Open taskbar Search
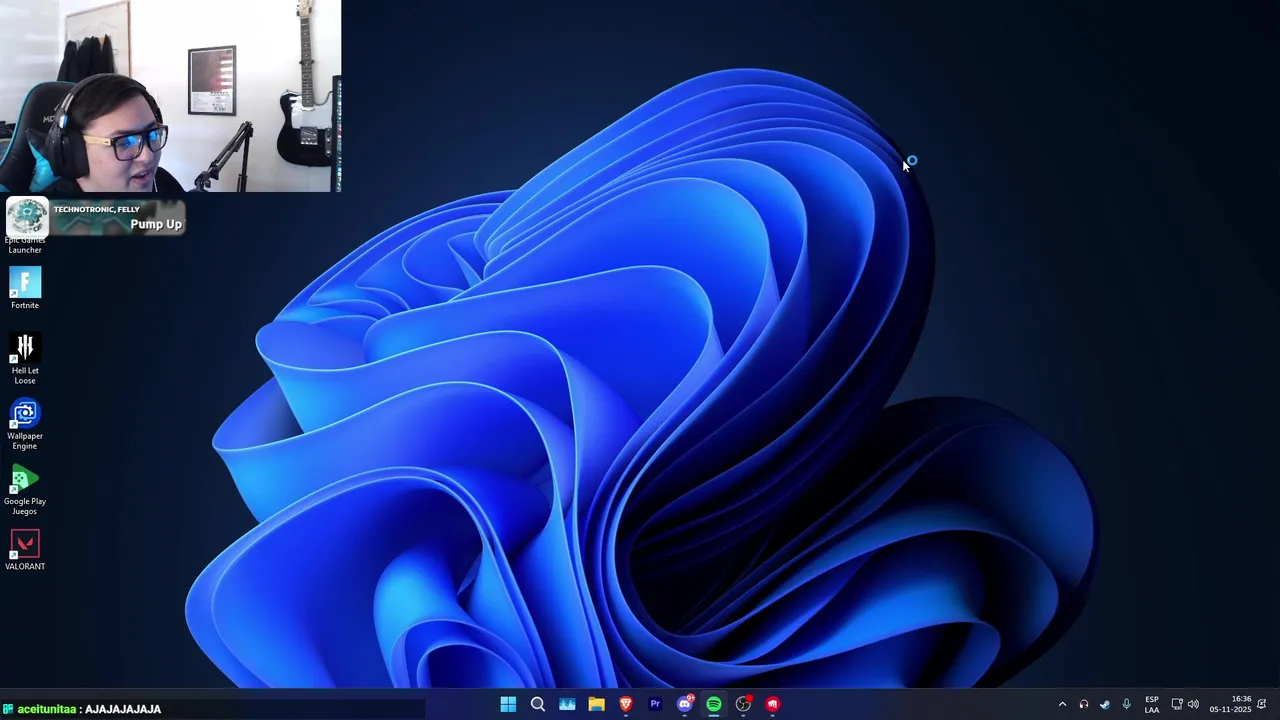 click(x=537, y=704)
